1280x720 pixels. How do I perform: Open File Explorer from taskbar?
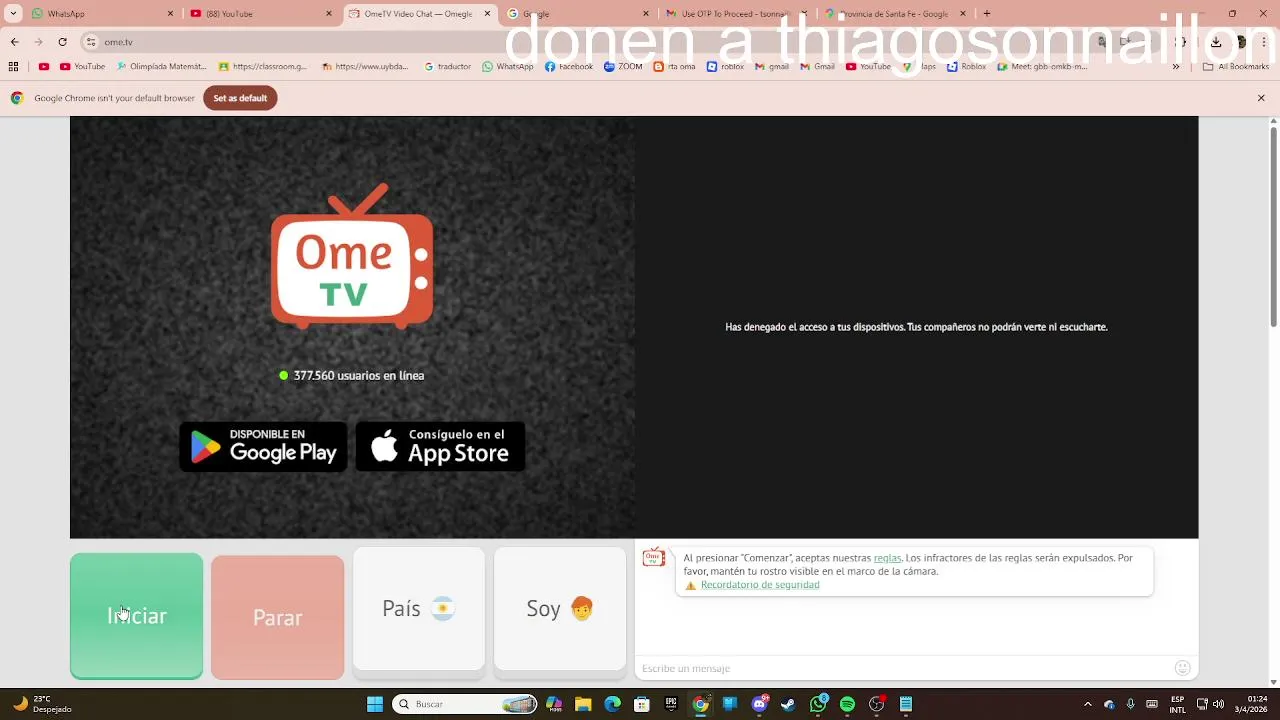tap(583, 704)
